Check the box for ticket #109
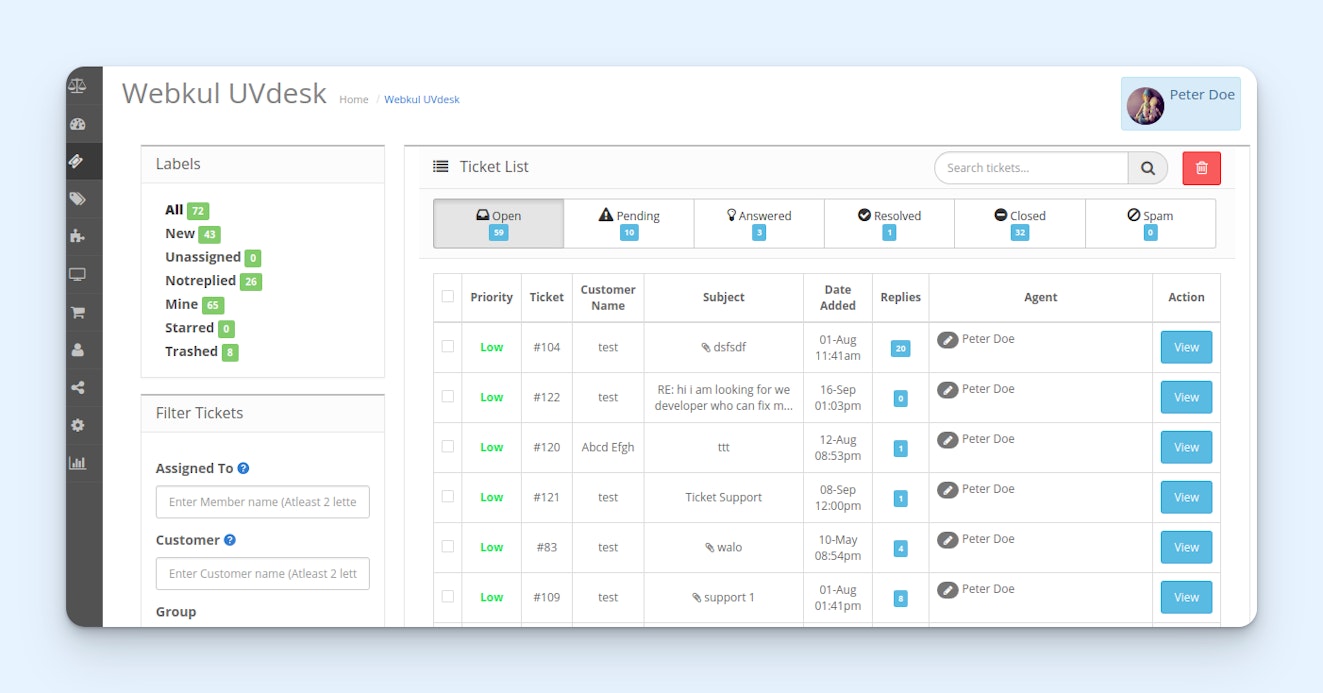Image resolution: width=1323 pixels, height=693 pixels. pyautogui.click(x=447, y=596)
